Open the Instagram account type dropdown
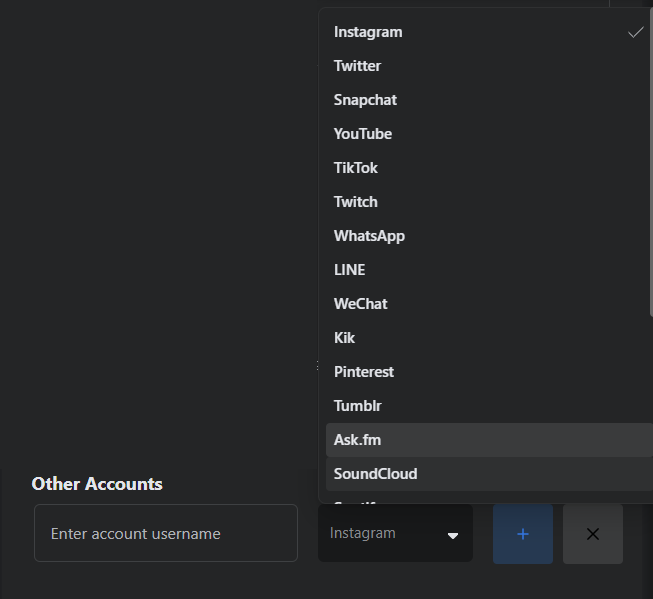Image resolution: width=653 pixels, height=599 pixels. point(395,533)
